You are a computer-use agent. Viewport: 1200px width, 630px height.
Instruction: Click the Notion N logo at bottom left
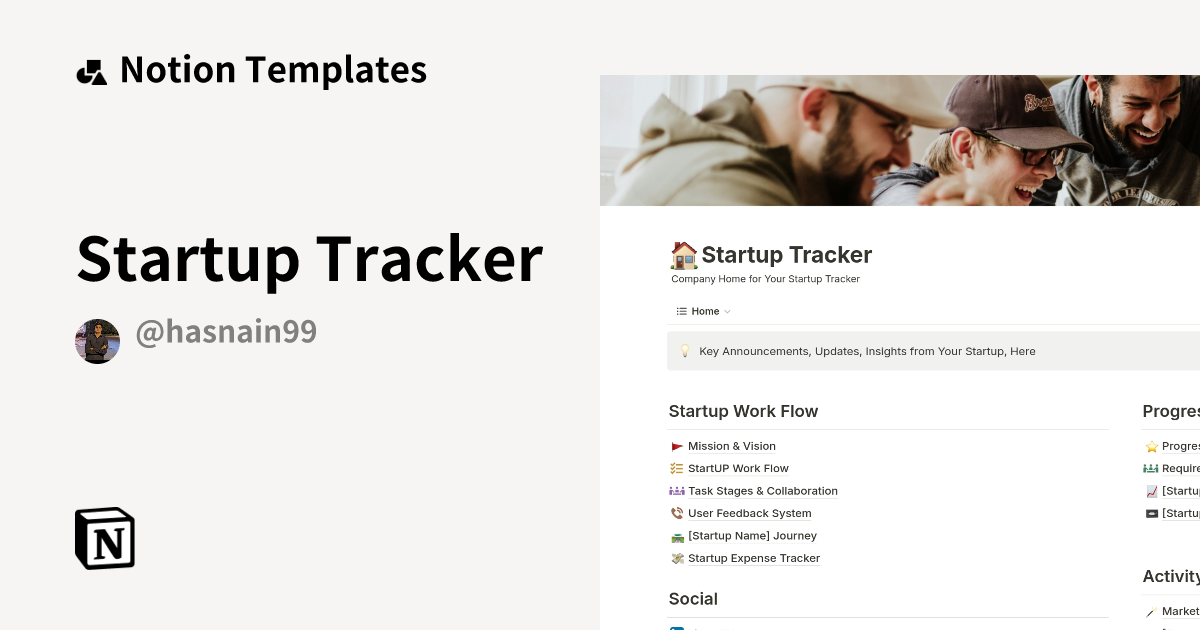point(104,538)
